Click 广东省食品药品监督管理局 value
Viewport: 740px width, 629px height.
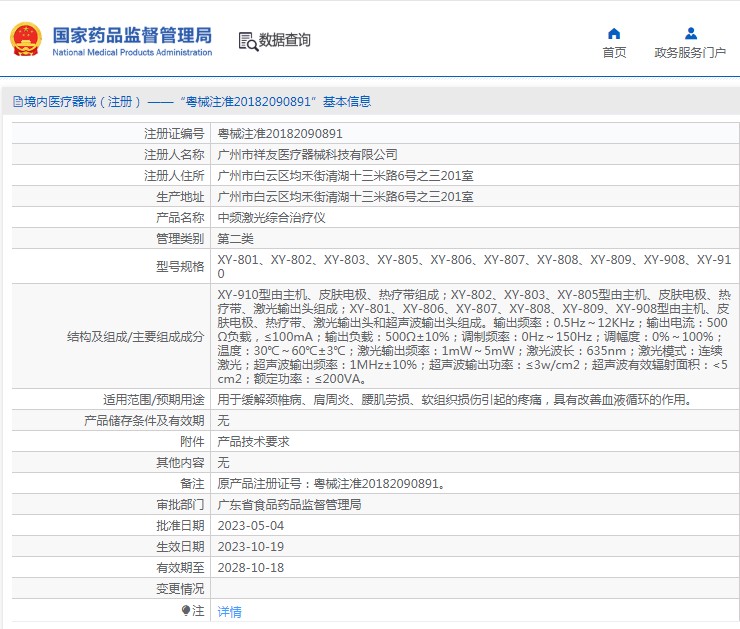[289, 504]
